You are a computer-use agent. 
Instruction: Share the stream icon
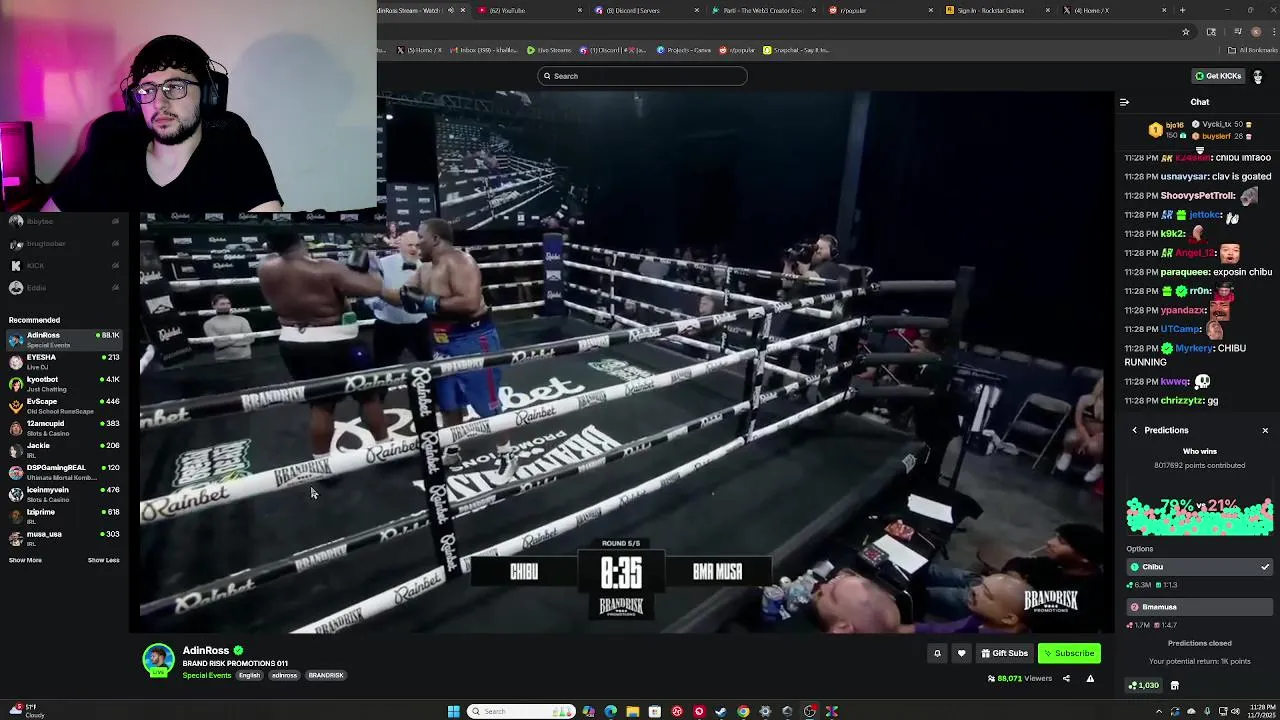tap(1066, 679)
